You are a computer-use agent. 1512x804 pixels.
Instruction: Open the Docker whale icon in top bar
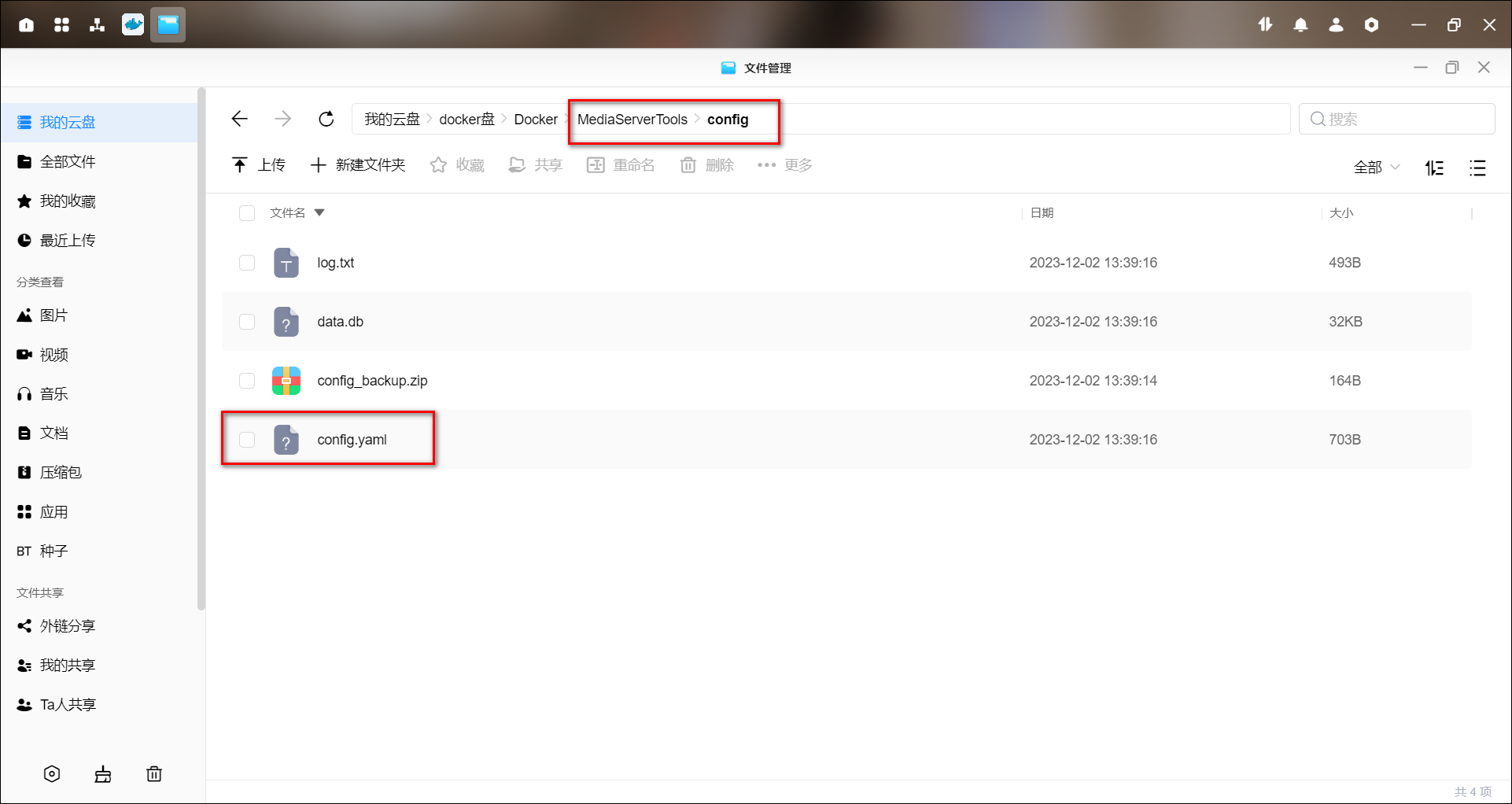tap(133, 24)
